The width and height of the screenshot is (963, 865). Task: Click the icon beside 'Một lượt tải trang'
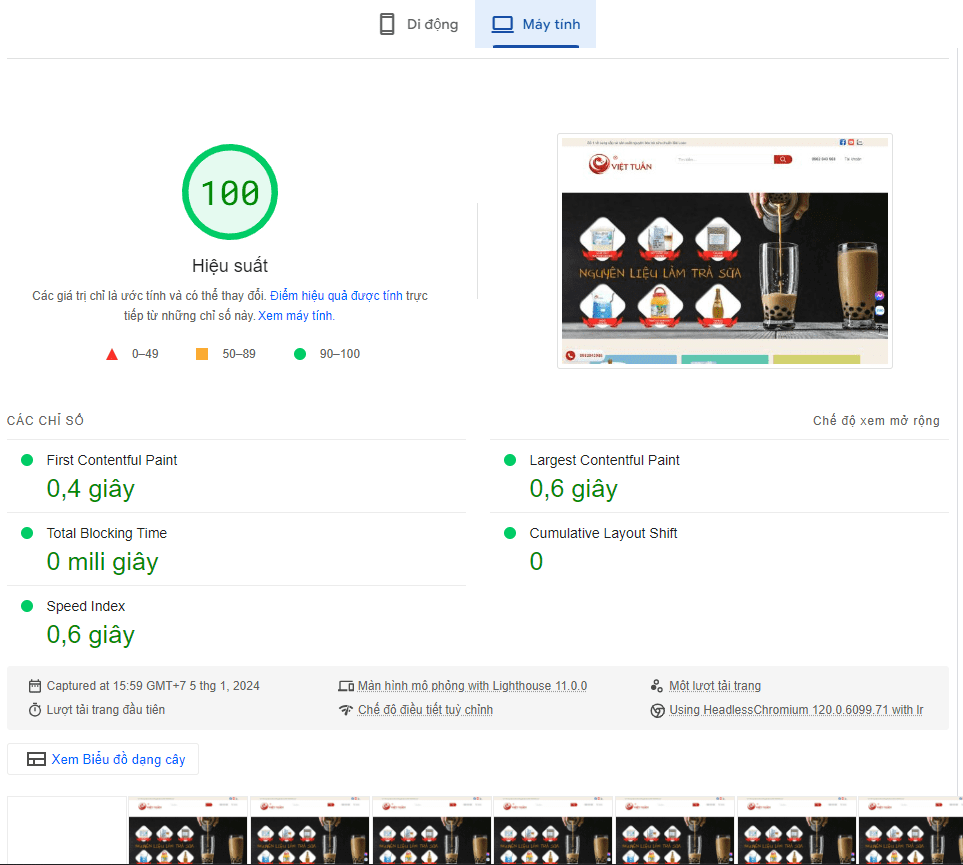tap(657, 686)
